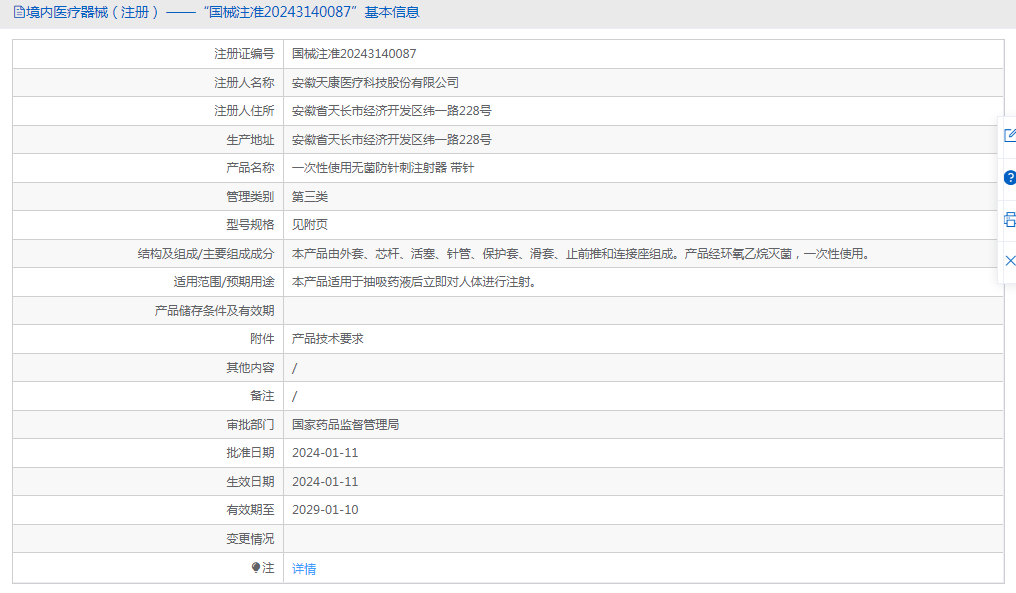Click the 附件 label
This screenshot has width=1016, height=593.
[262, 339]
